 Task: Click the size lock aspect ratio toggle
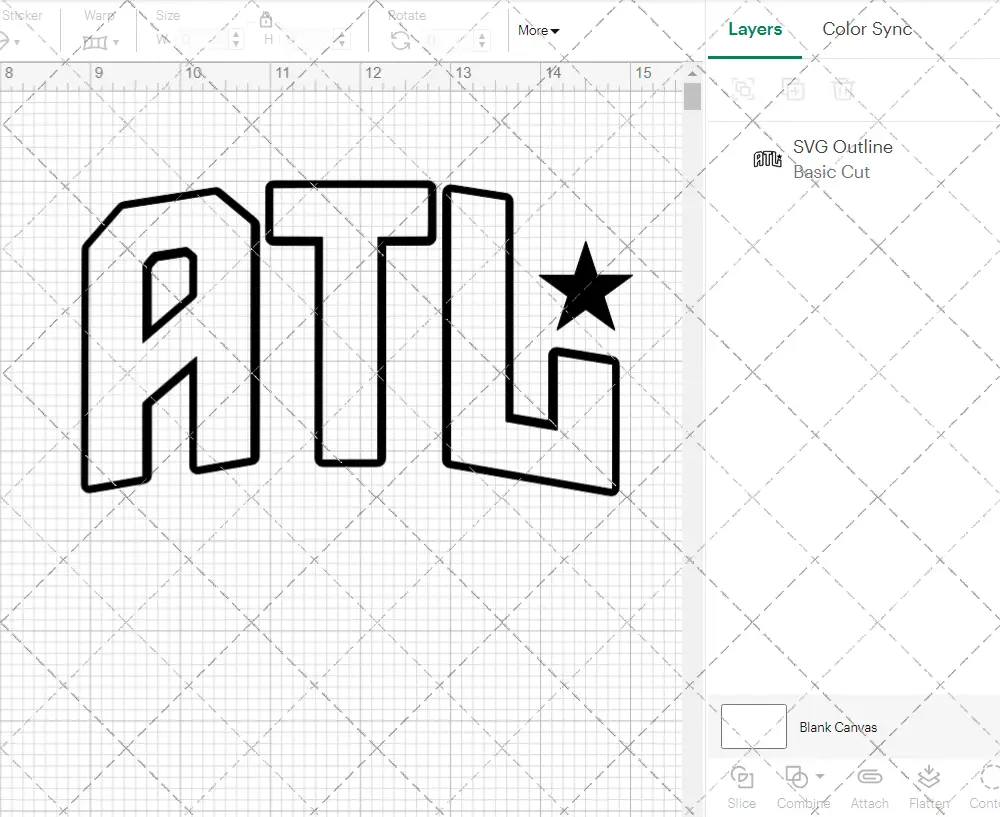coord(265,19)
